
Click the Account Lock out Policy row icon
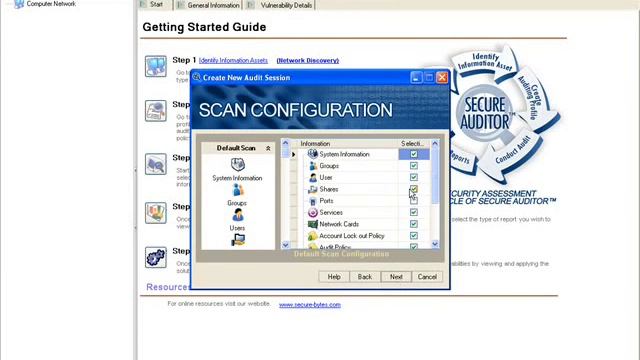click(313, 236)
